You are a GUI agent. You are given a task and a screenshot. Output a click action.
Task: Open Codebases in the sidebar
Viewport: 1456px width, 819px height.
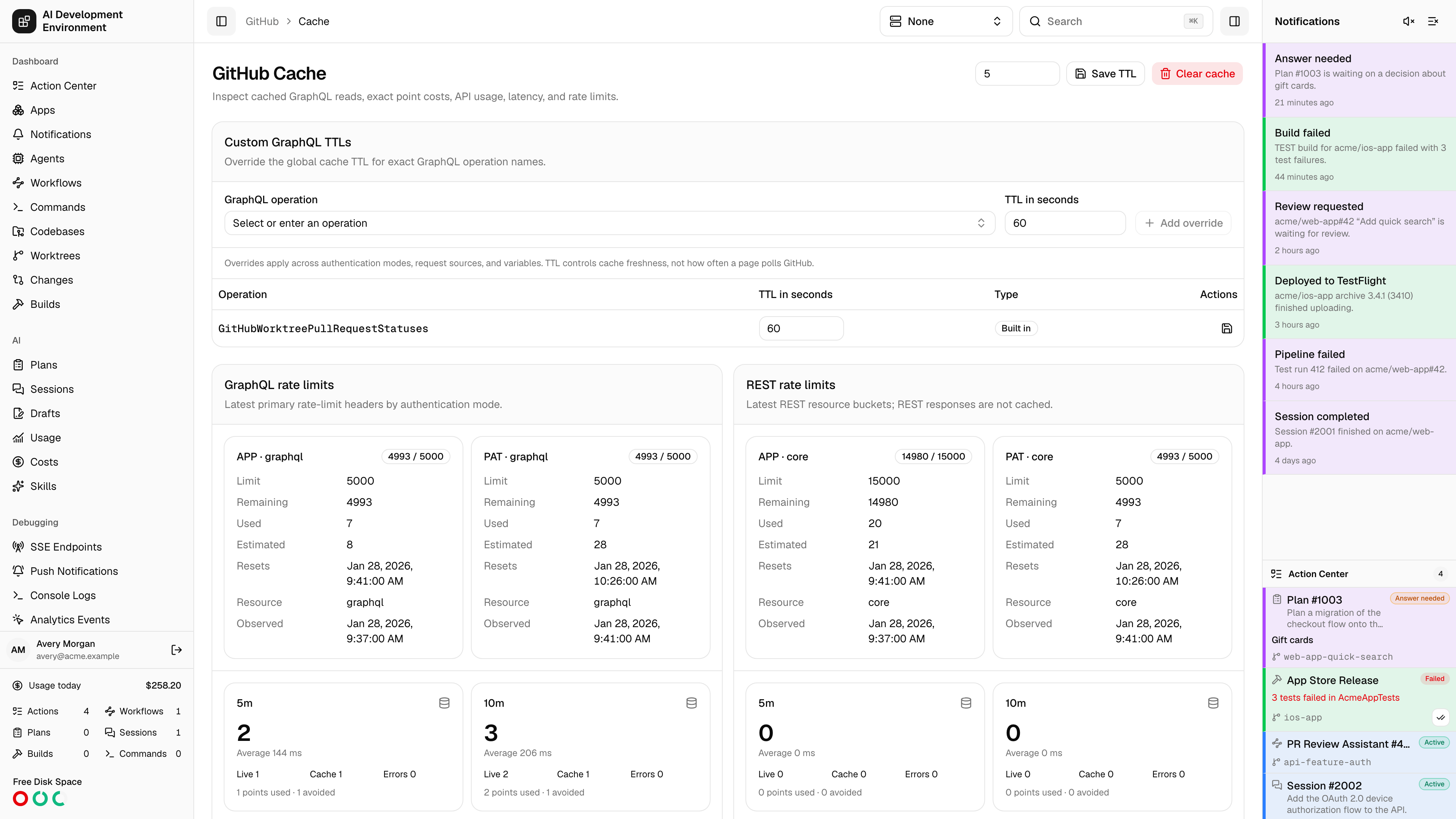97,232
